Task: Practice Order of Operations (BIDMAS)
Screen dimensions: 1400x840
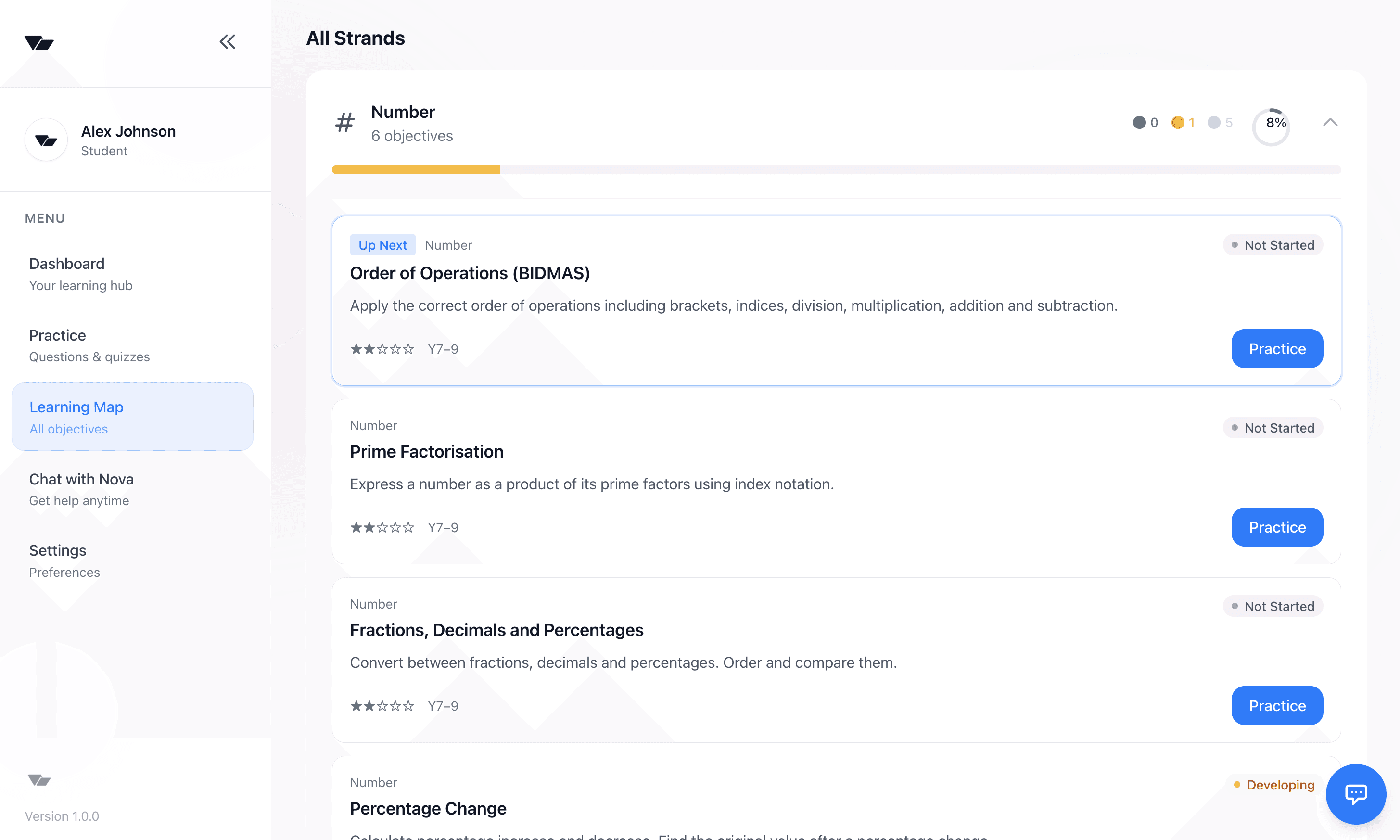Action: (1277, 349)
